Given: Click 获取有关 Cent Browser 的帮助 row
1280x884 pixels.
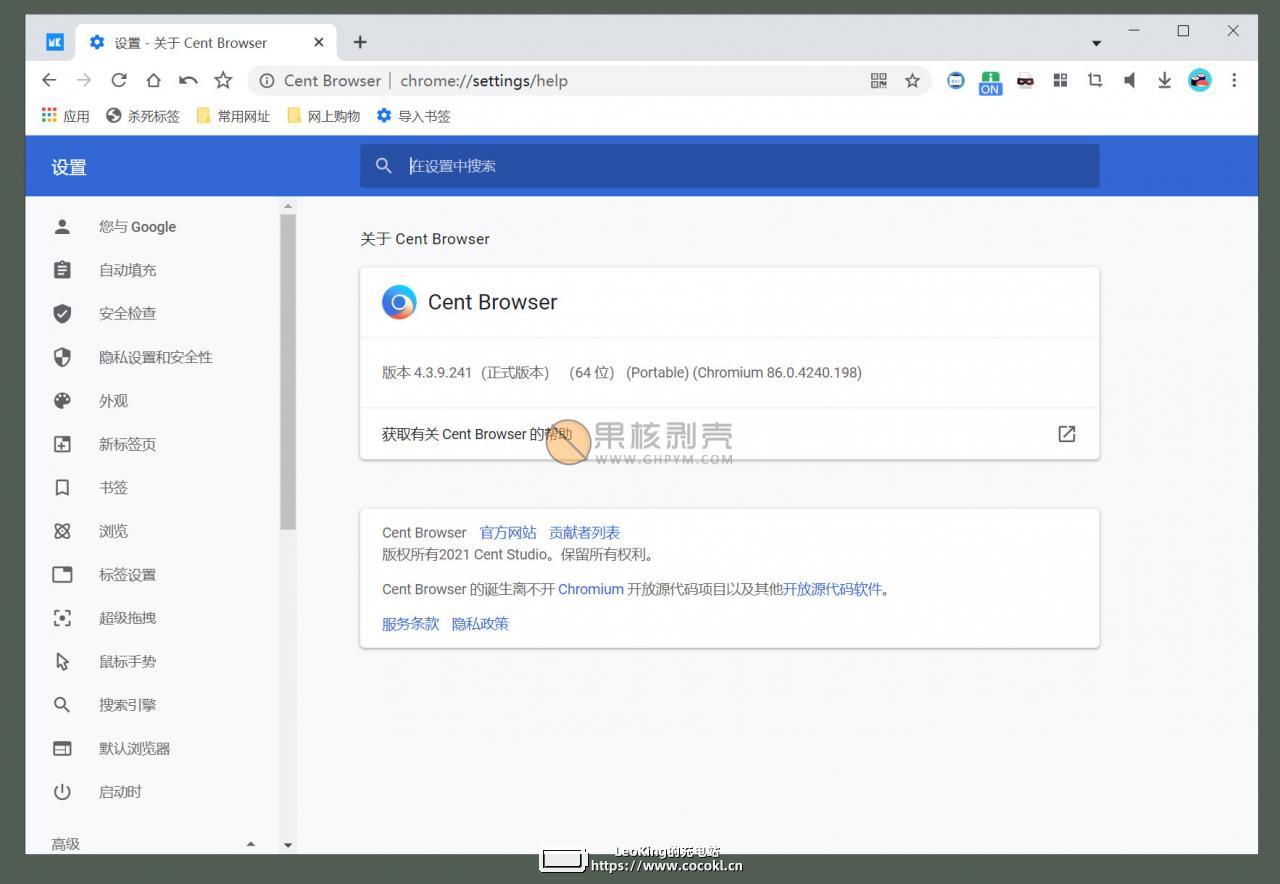Looking at the screenshot, I should pyautogui.click(x=729, y=434).
